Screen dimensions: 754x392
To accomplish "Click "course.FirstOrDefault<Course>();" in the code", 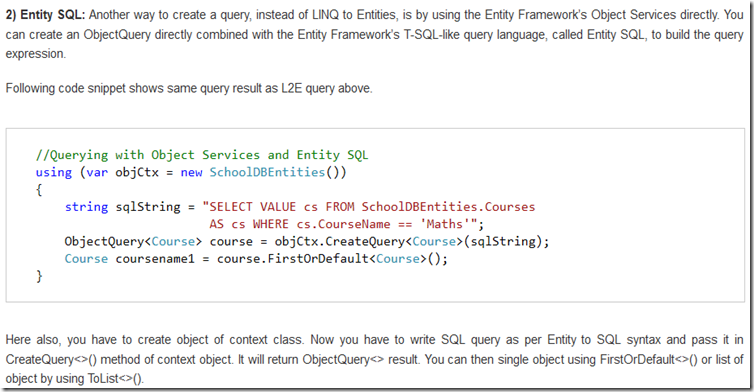I will pos(332,259).
